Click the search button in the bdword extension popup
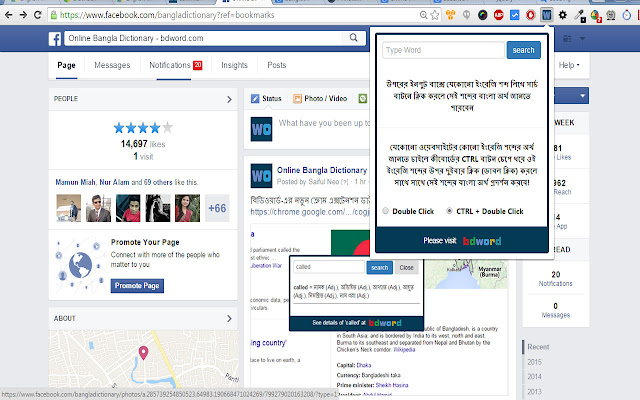This screenshot has width=640, height=400. 524,50
